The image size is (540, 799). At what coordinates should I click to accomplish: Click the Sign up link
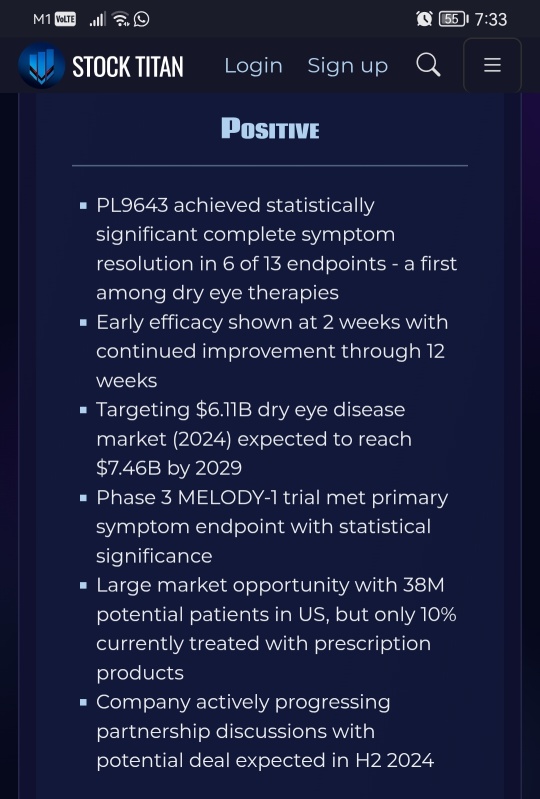[x=347, y=66]
